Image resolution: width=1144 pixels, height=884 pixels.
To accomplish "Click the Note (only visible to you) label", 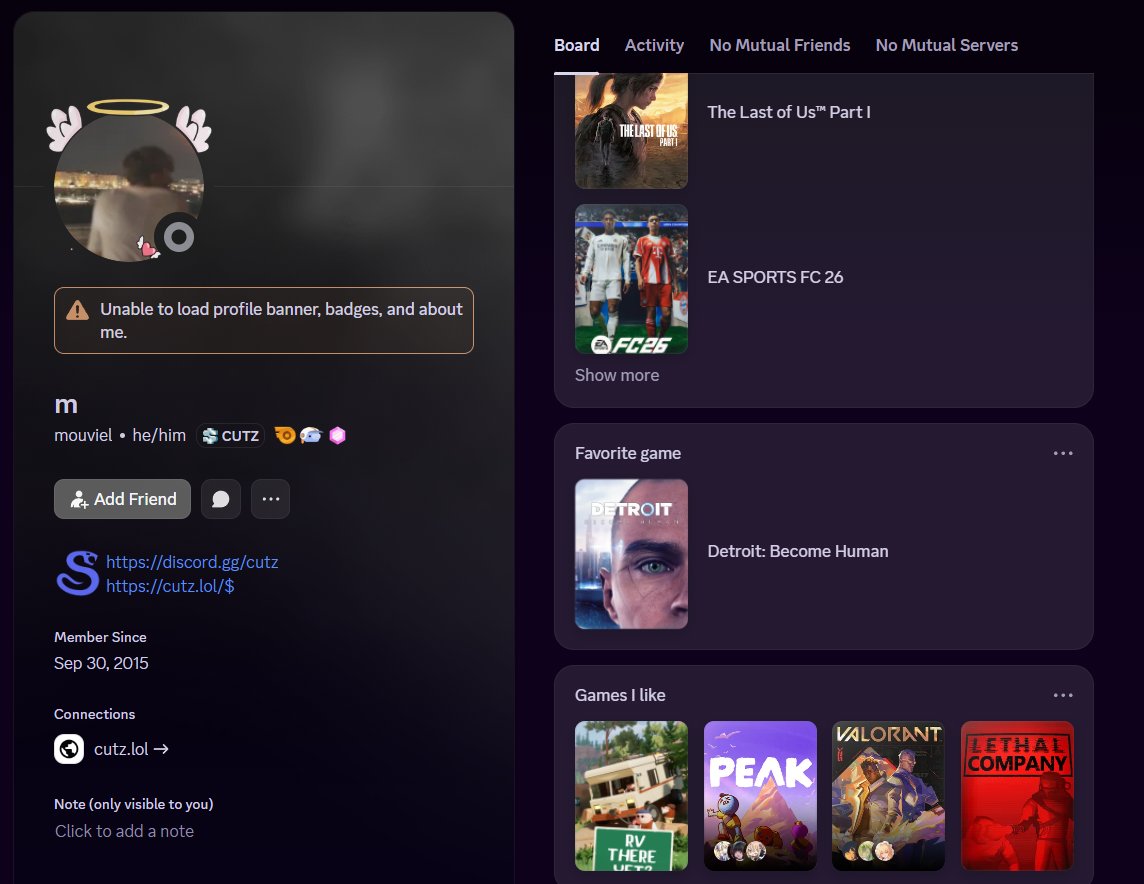I will [x=134, y=804].
